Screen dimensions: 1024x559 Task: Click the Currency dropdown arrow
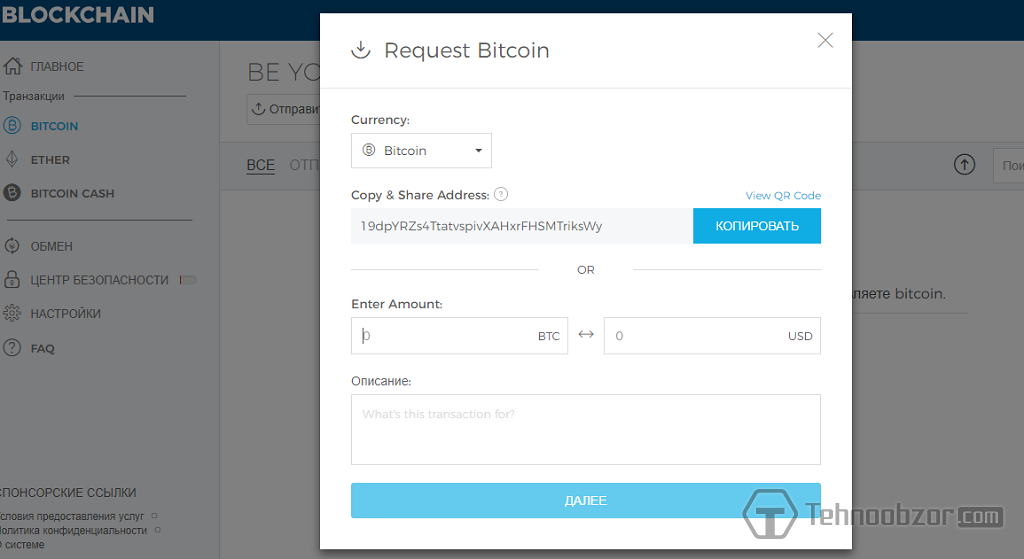(x=479, y=151)
